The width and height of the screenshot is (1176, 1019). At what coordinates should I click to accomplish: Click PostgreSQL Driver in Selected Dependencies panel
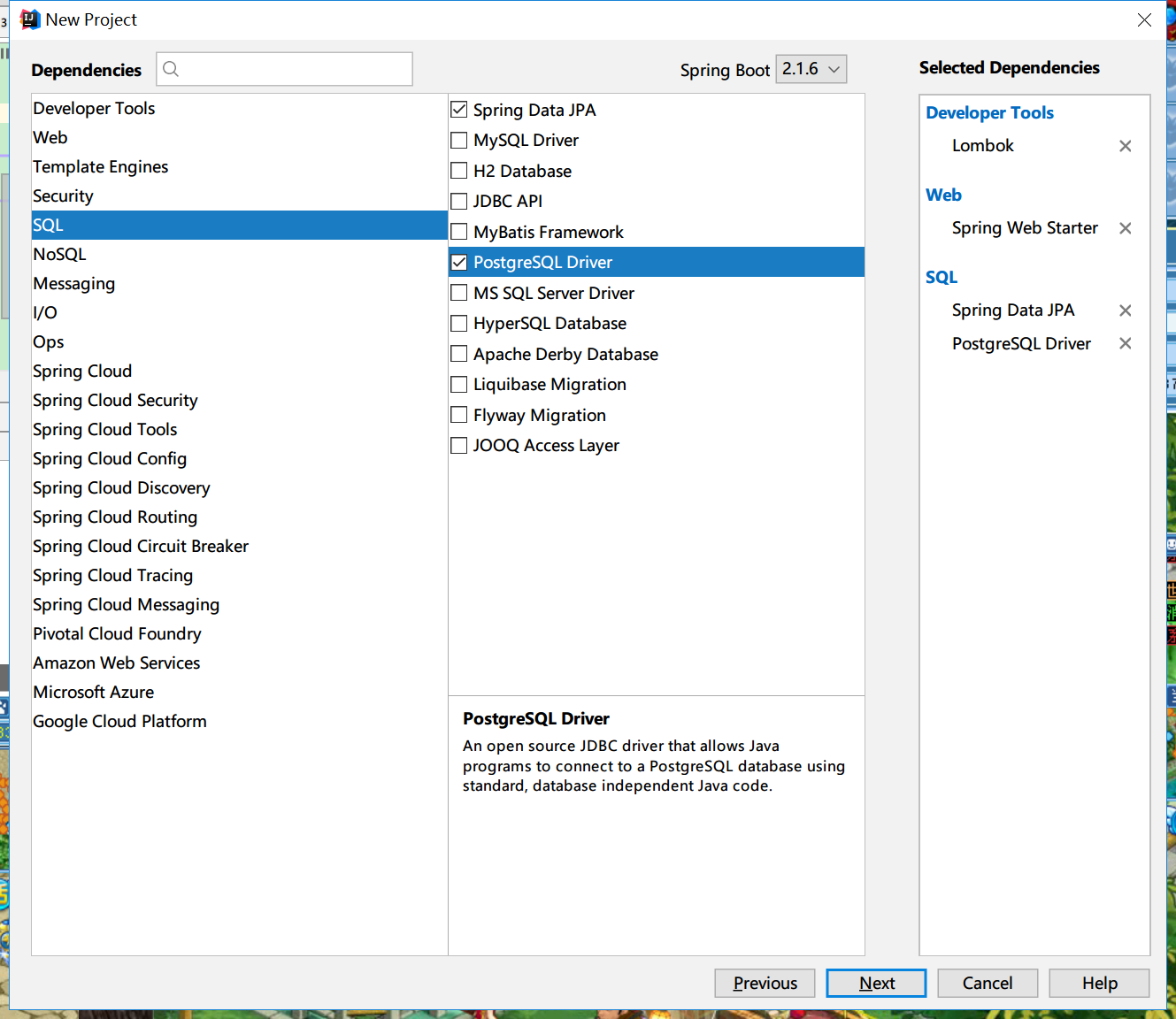click(1021, 343)
